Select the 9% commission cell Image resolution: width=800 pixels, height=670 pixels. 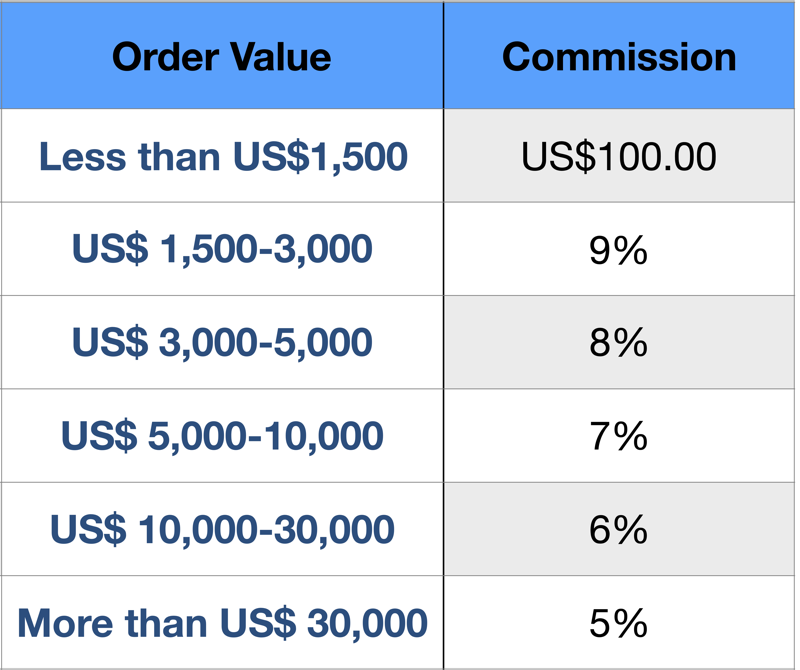click(x=619, y=249)
